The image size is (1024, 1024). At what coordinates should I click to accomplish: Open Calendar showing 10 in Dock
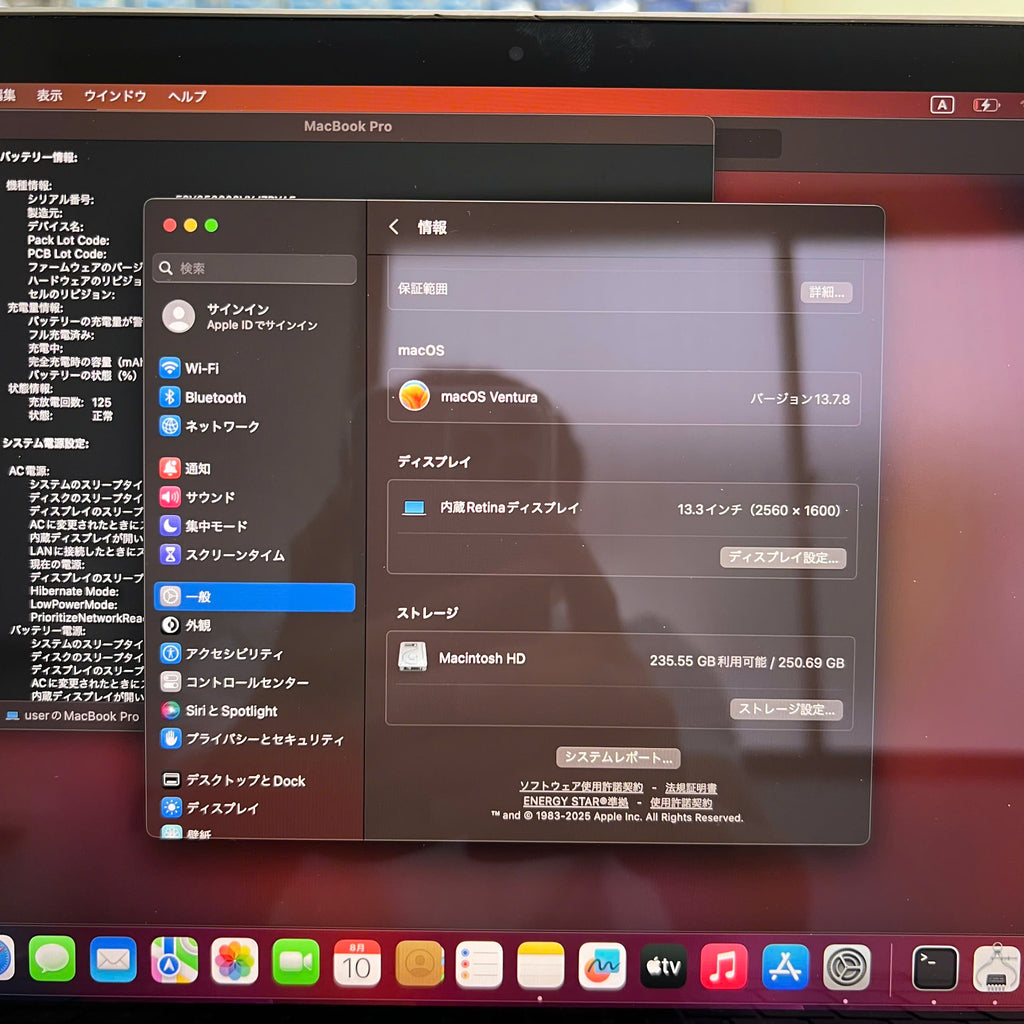point(357,963)
